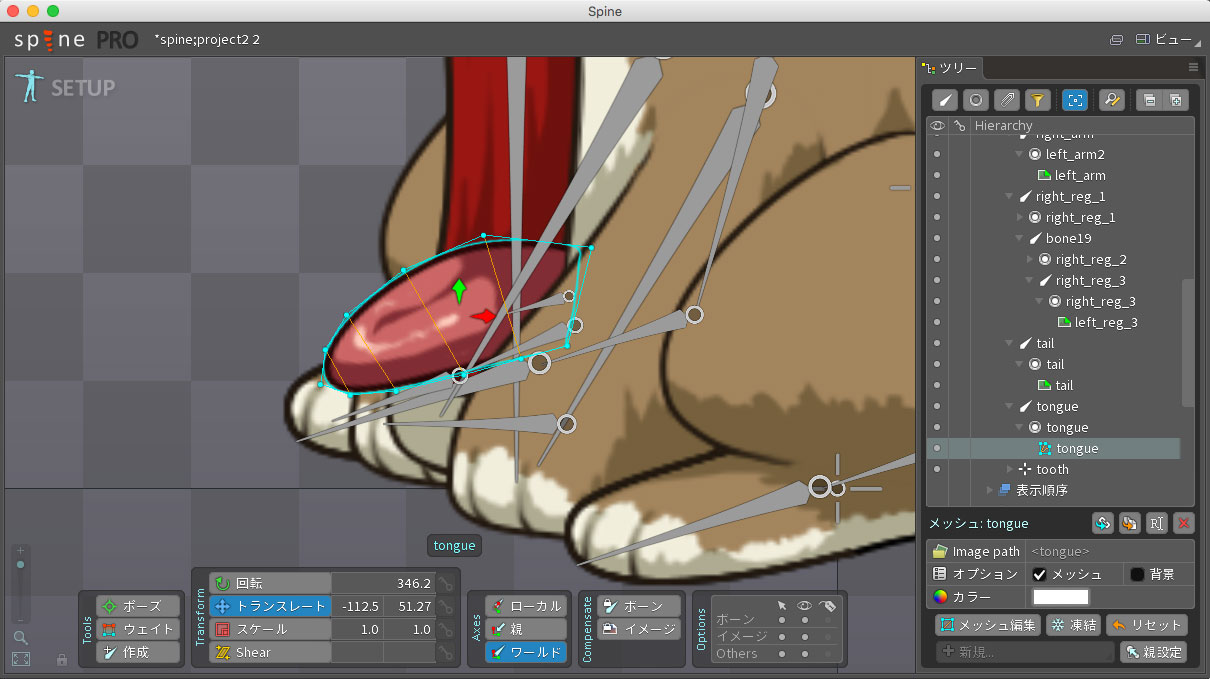Activate the Shear tool

(270, 652)
